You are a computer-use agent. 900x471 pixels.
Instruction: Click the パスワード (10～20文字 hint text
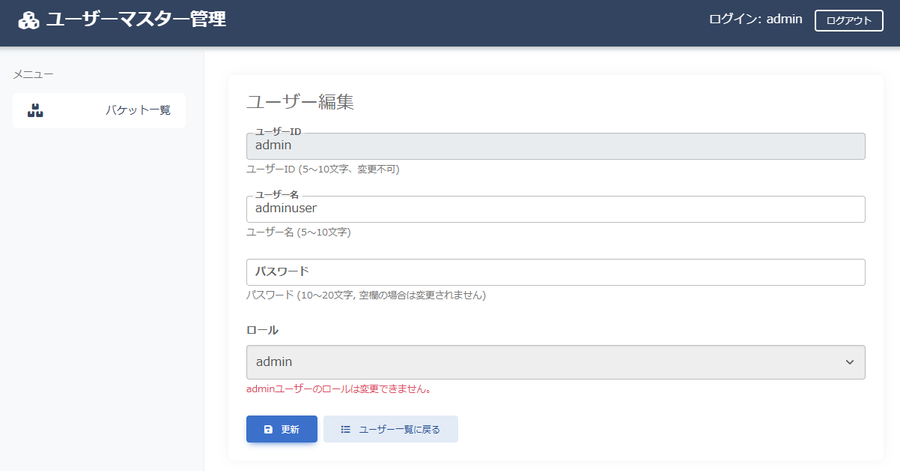366,295
